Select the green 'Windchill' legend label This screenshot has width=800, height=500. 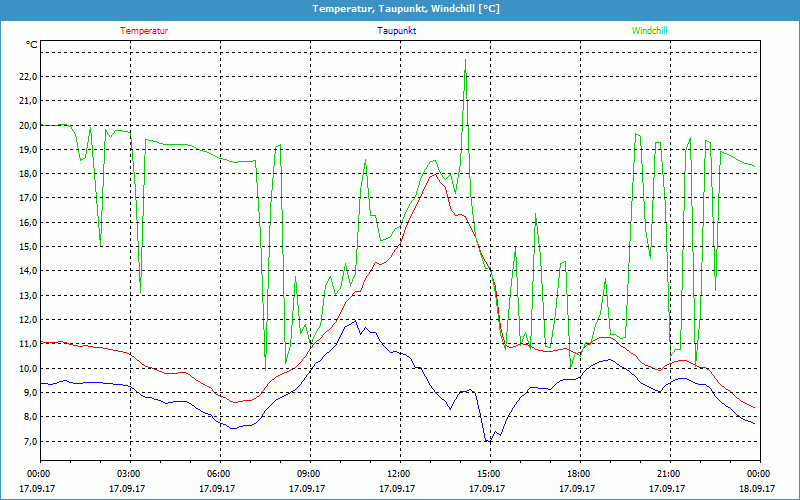click(x=649, y=31)
